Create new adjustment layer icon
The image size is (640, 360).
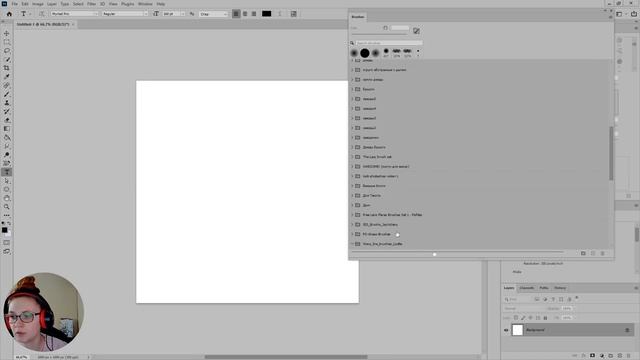click(x=602, y=356)
